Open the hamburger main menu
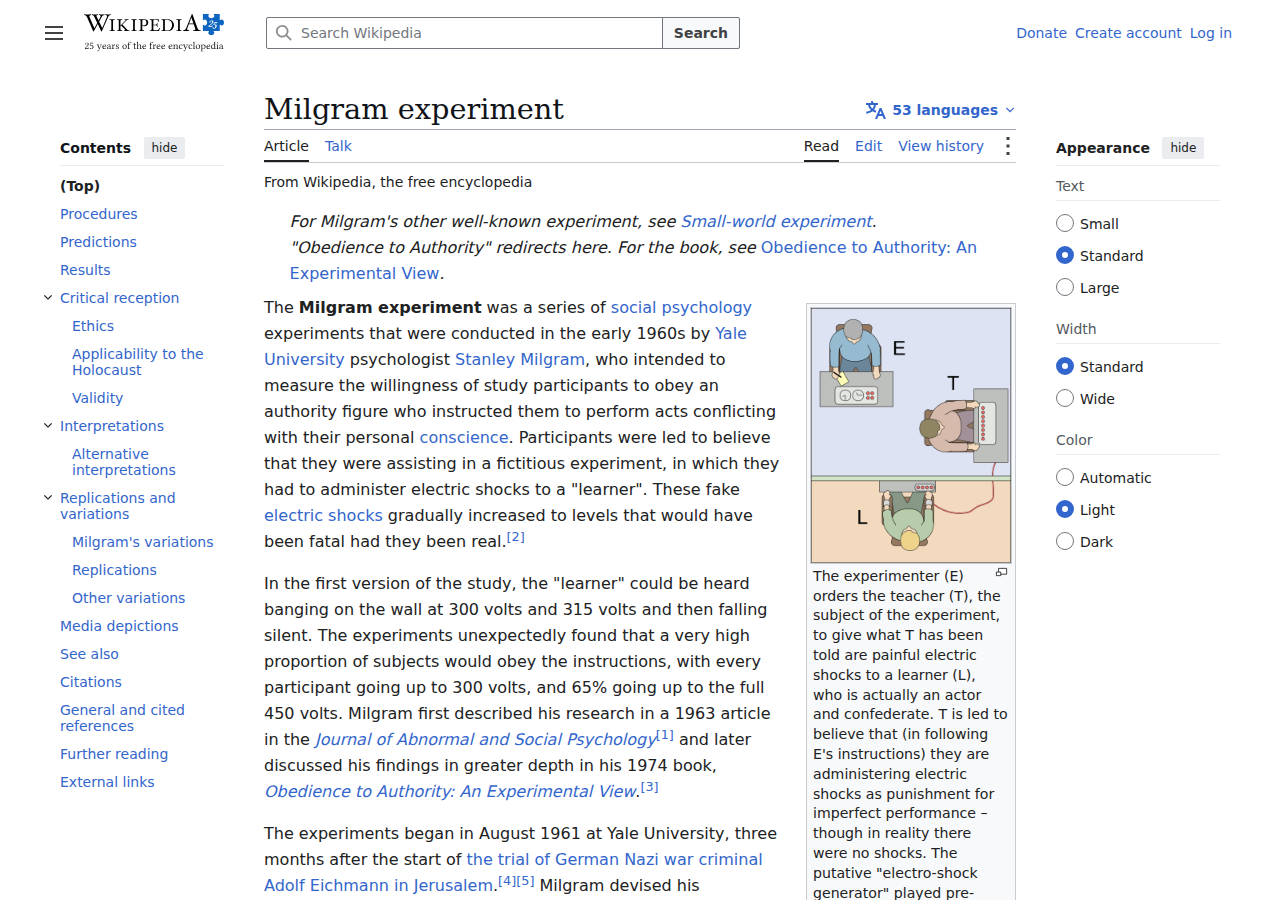Screen dimensions: 1280x900 tap(54, 33)
